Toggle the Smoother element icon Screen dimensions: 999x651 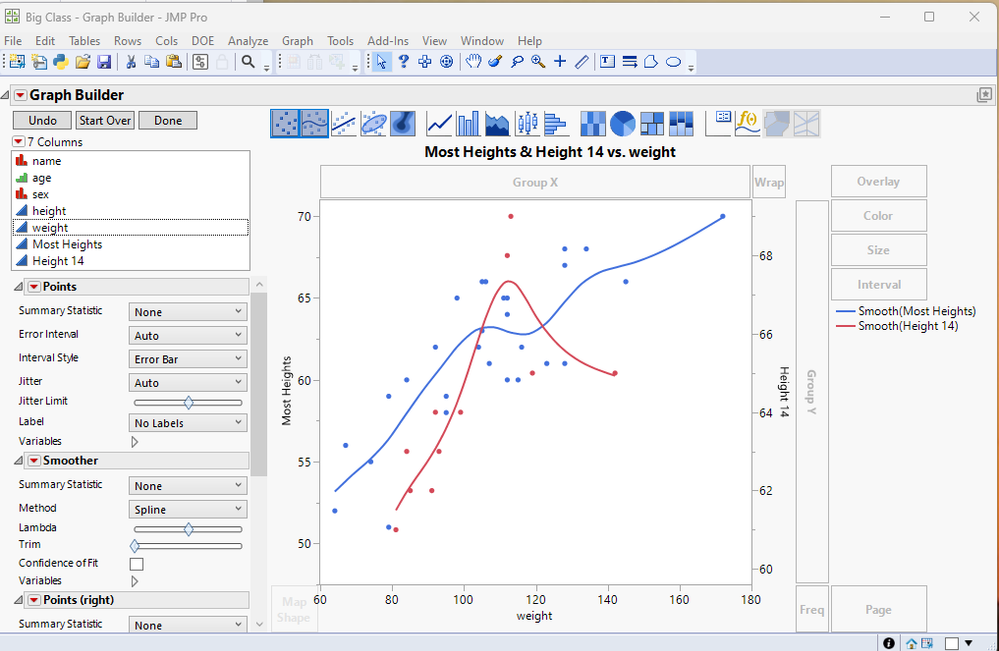coord(314,123)
